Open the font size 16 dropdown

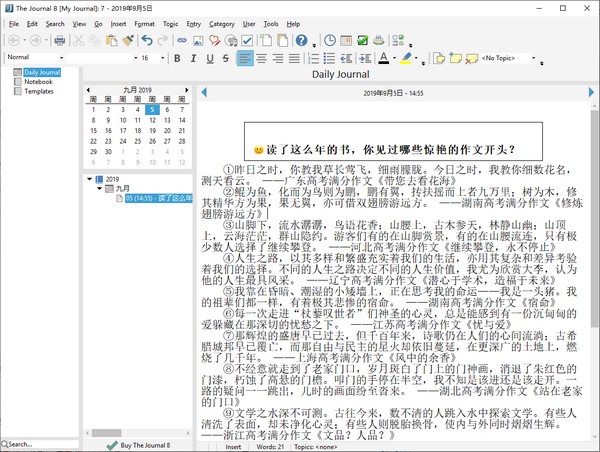coord(159,58)
